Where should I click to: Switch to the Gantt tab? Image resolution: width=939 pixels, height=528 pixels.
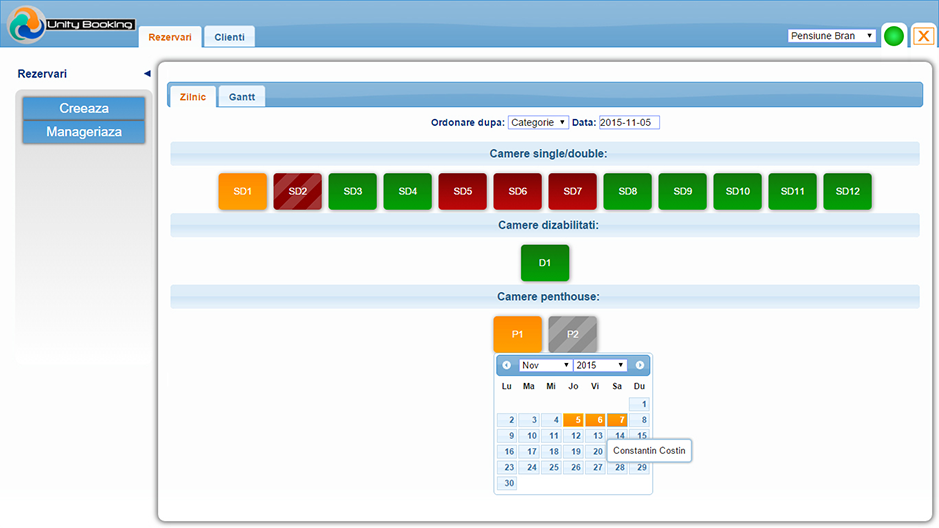(242, 97)
